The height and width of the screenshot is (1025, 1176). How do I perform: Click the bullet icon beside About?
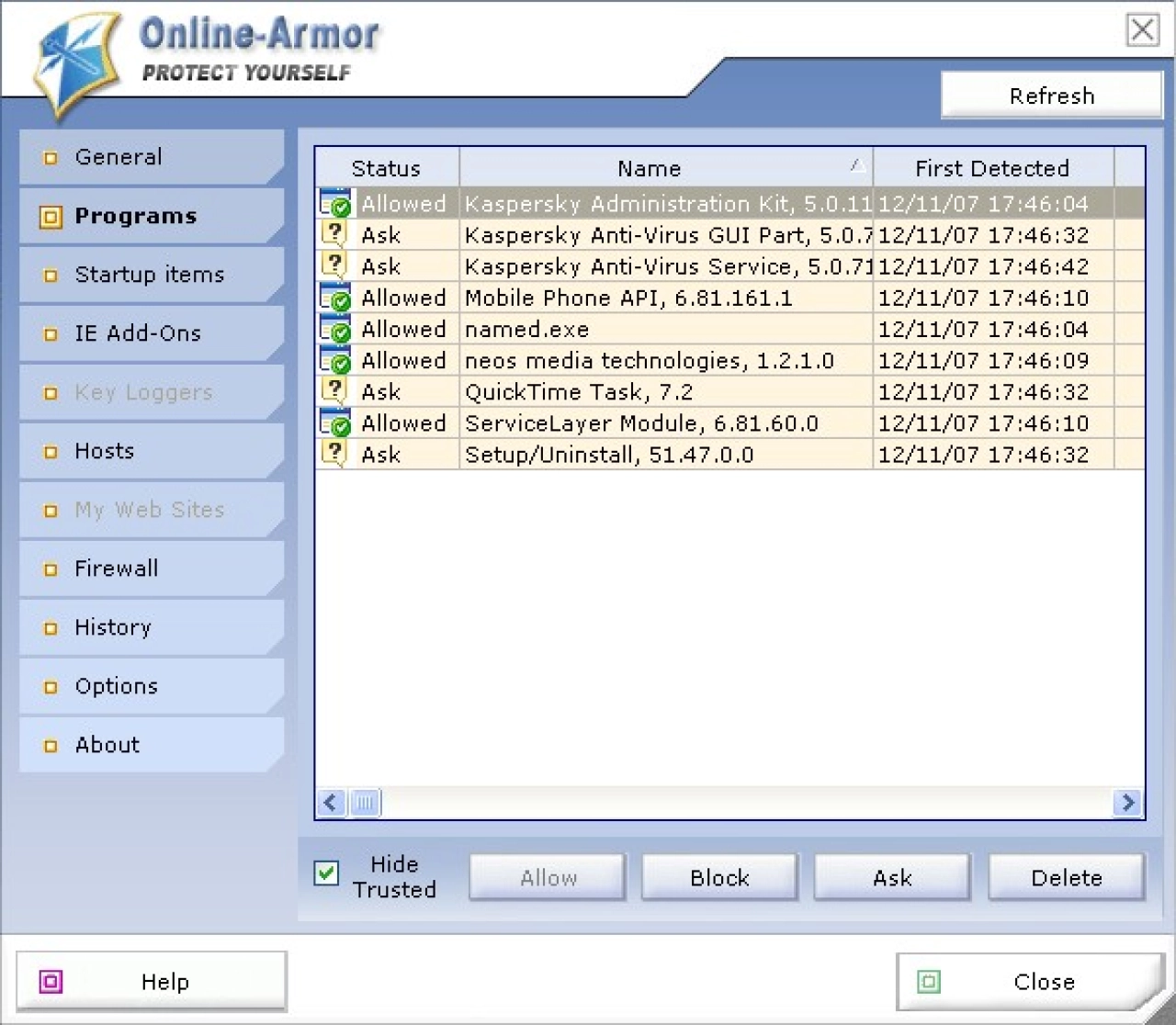[x=51, y=746]
